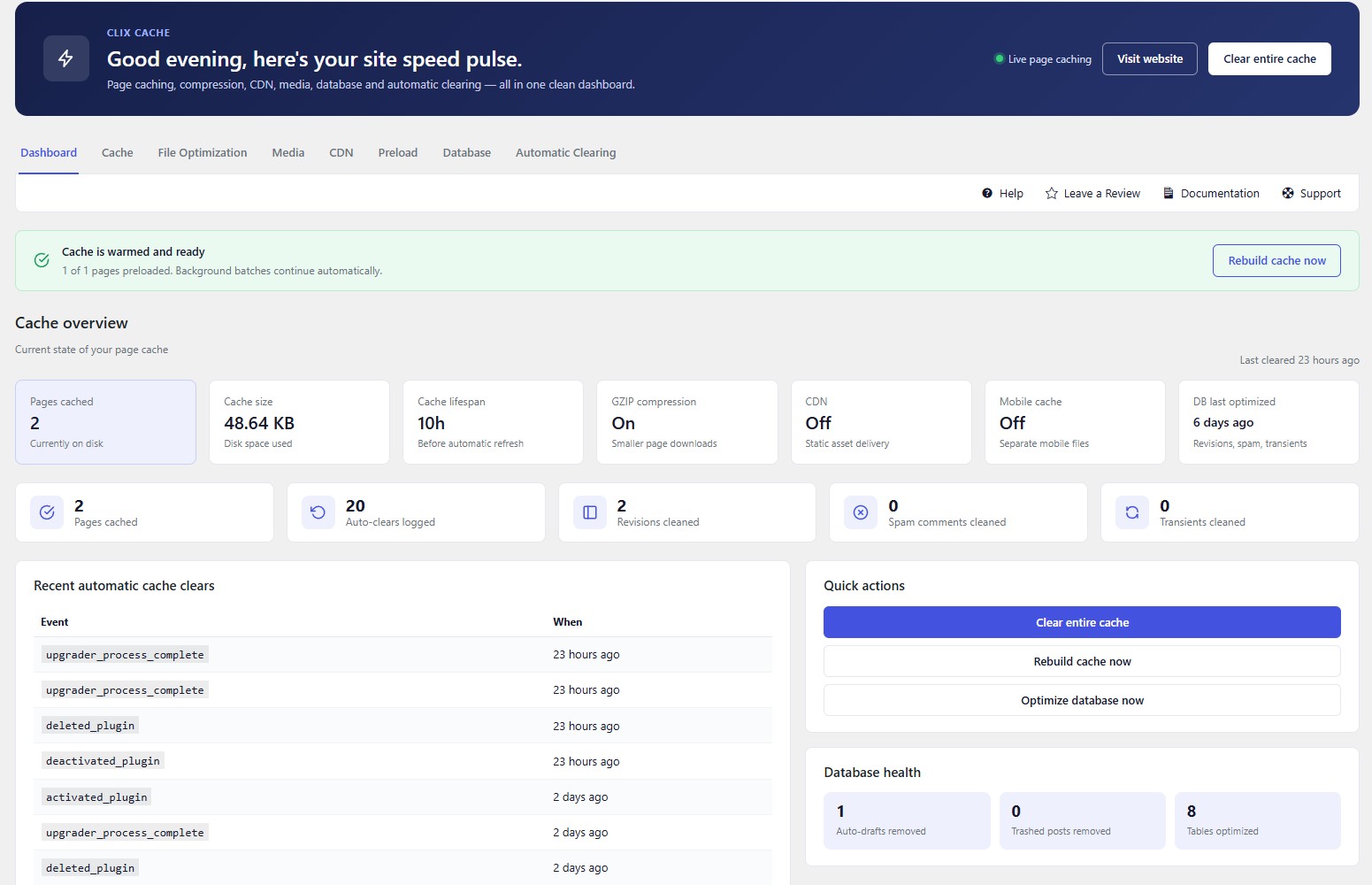This screenshot has height=885, width=1372.
Task: Select the Cache size 48.64 KB card
Action: click(x=299, y=422)
